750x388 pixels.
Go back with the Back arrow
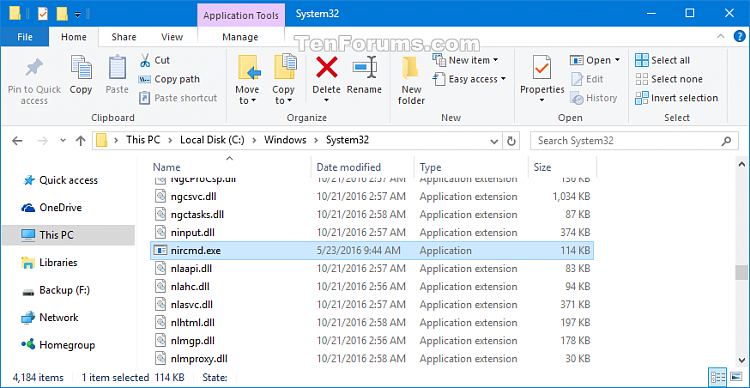coord(17,141)
